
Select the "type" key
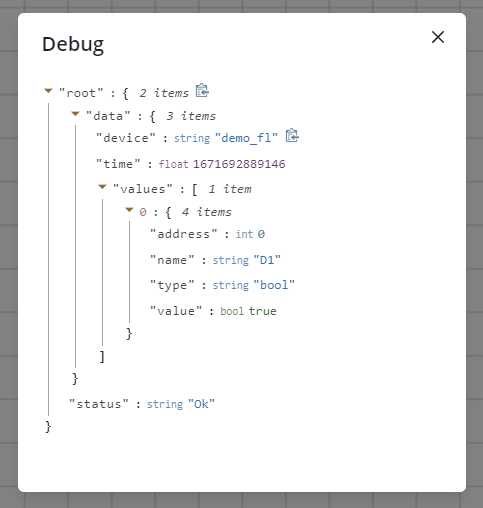[172, 285]
